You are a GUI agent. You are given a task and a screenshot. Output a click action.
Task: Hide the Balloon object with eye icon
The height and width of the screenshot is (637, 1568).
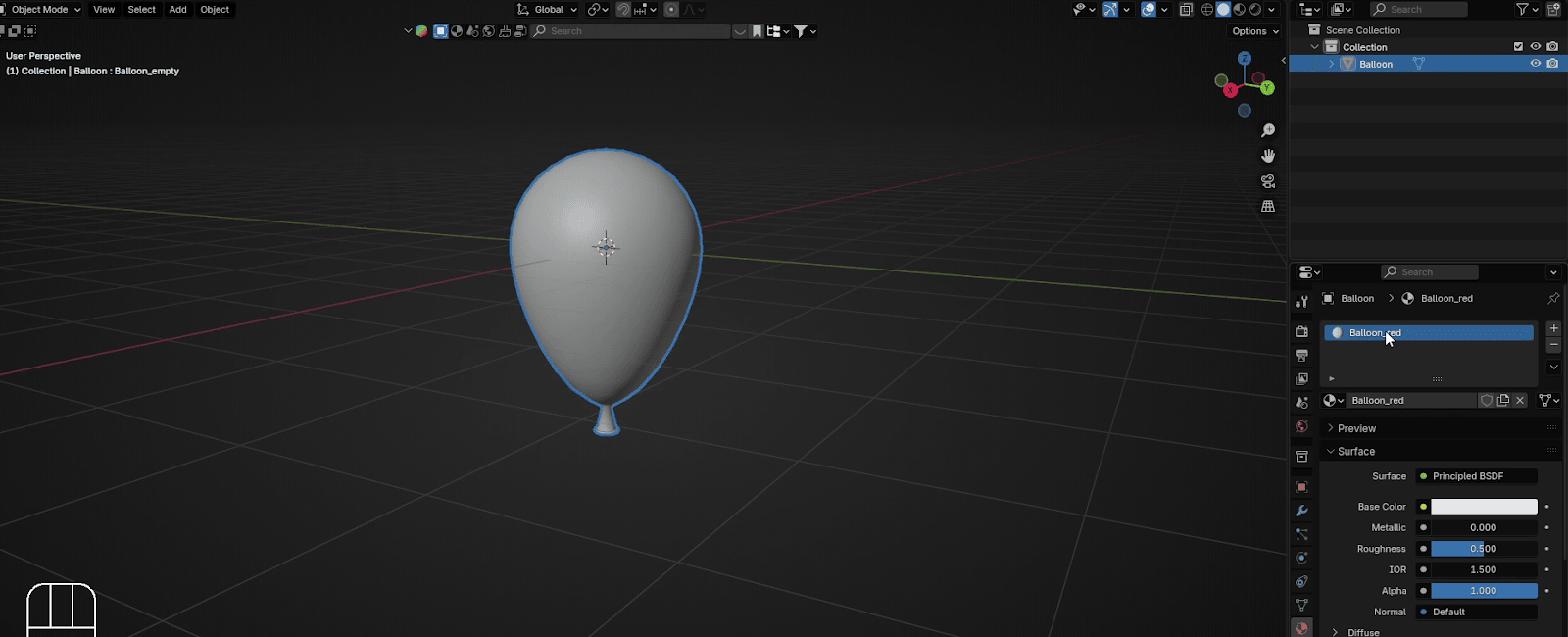(x=1536, y=64)
